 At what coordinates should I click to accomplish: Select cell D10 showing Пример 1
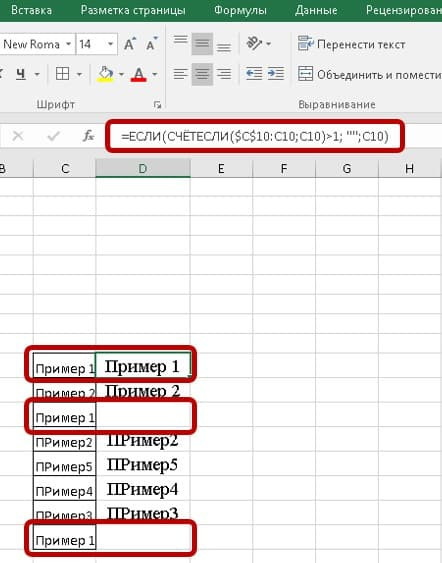[x=143, y=366]
